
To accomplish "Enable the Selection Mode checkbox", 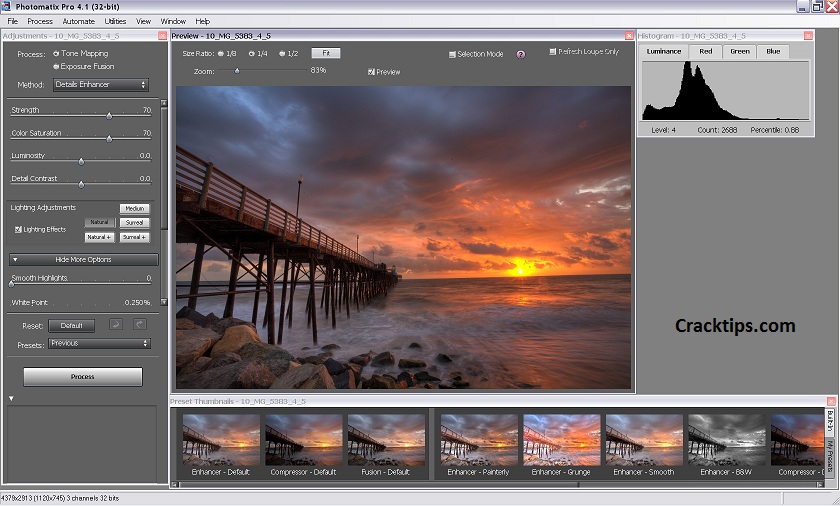I will 453,54.
